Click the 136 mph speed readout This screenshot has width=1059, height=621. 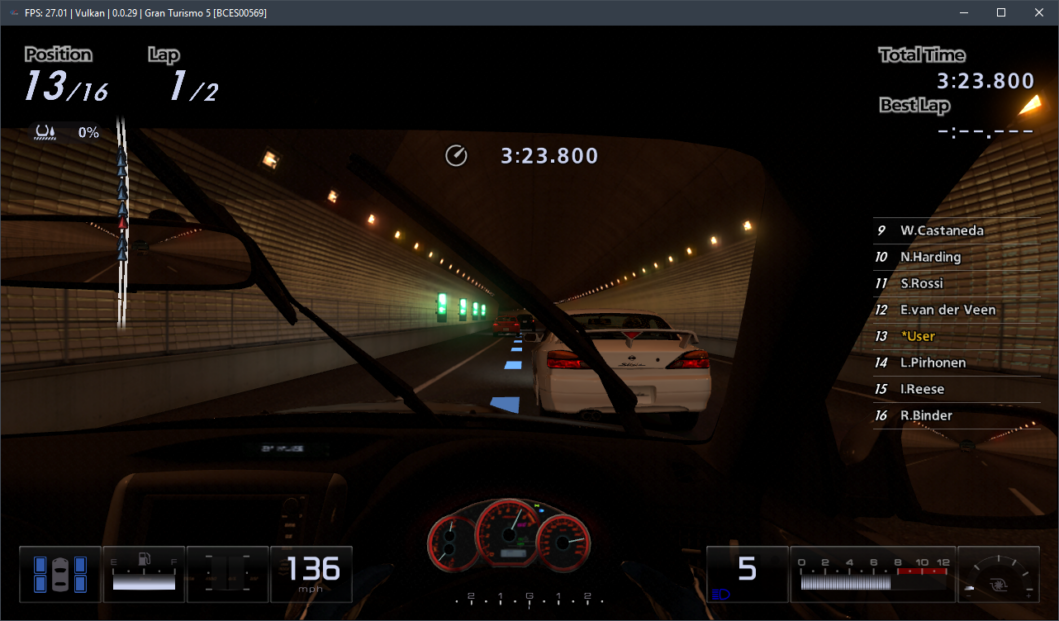tap(313, 571)
